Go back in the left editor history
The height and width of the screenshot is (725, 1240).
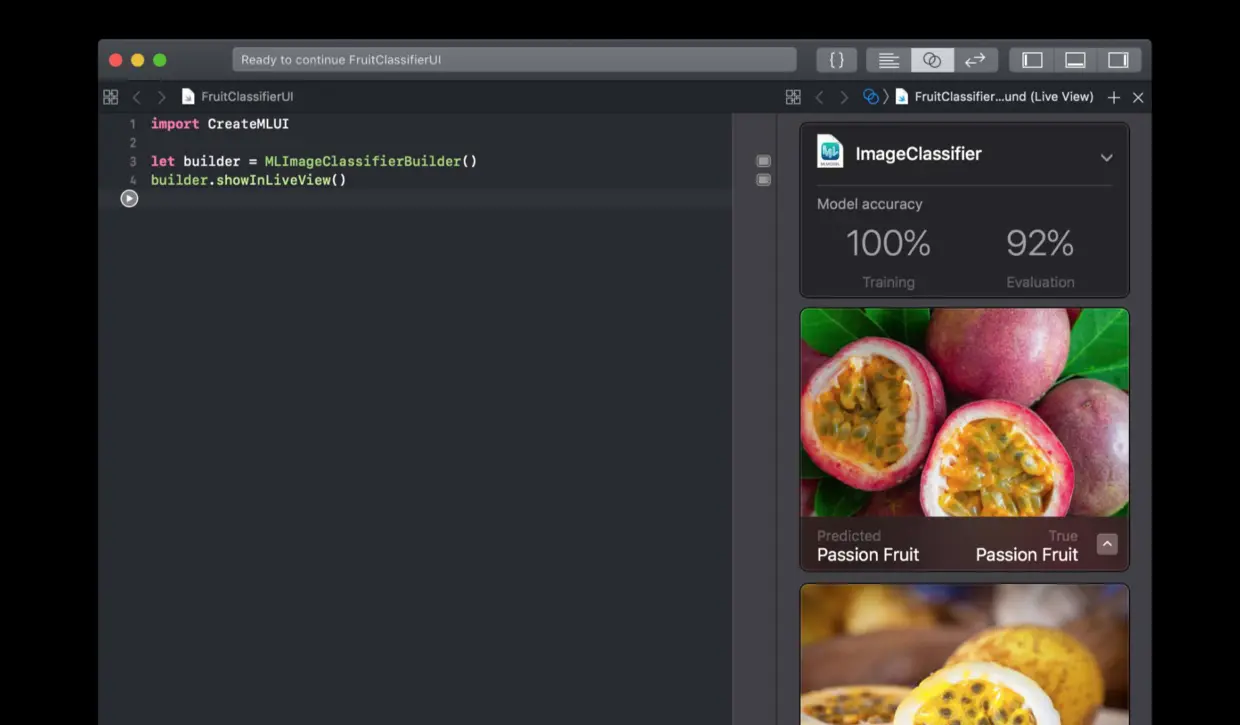[137, 97]
